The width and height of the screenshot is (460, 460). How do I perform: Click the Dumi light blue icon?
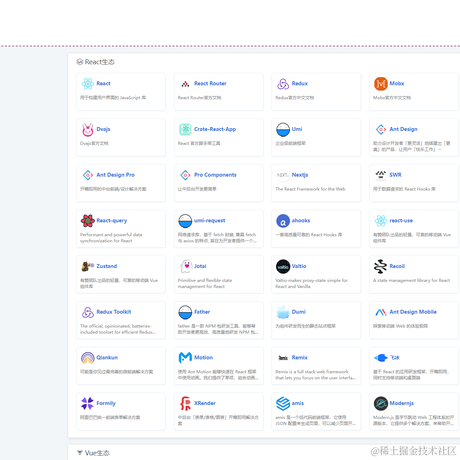coord(283,312)
